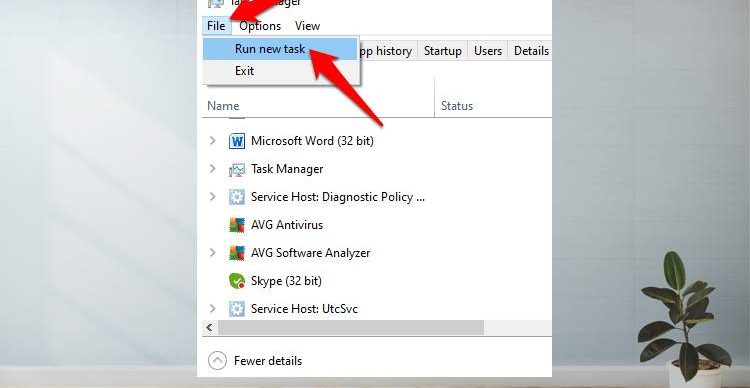Click the Fewer details label
This screenshot has width=750, height=388.
[268, 361]
